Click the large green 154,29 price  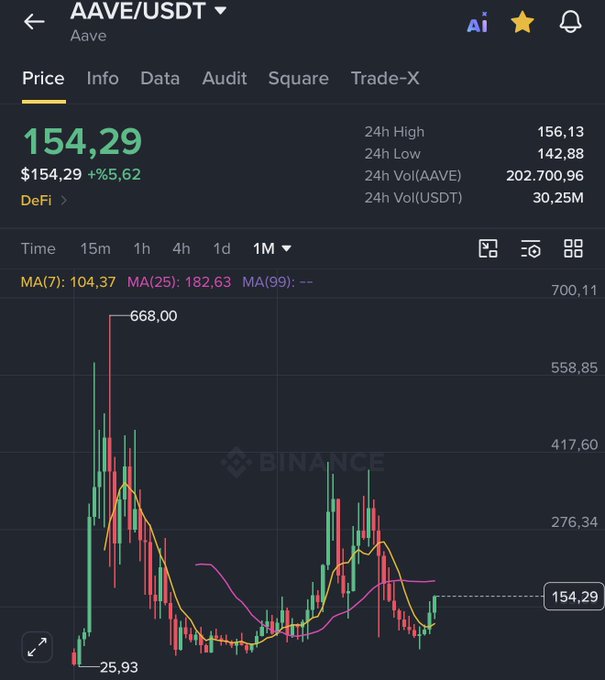82,141
